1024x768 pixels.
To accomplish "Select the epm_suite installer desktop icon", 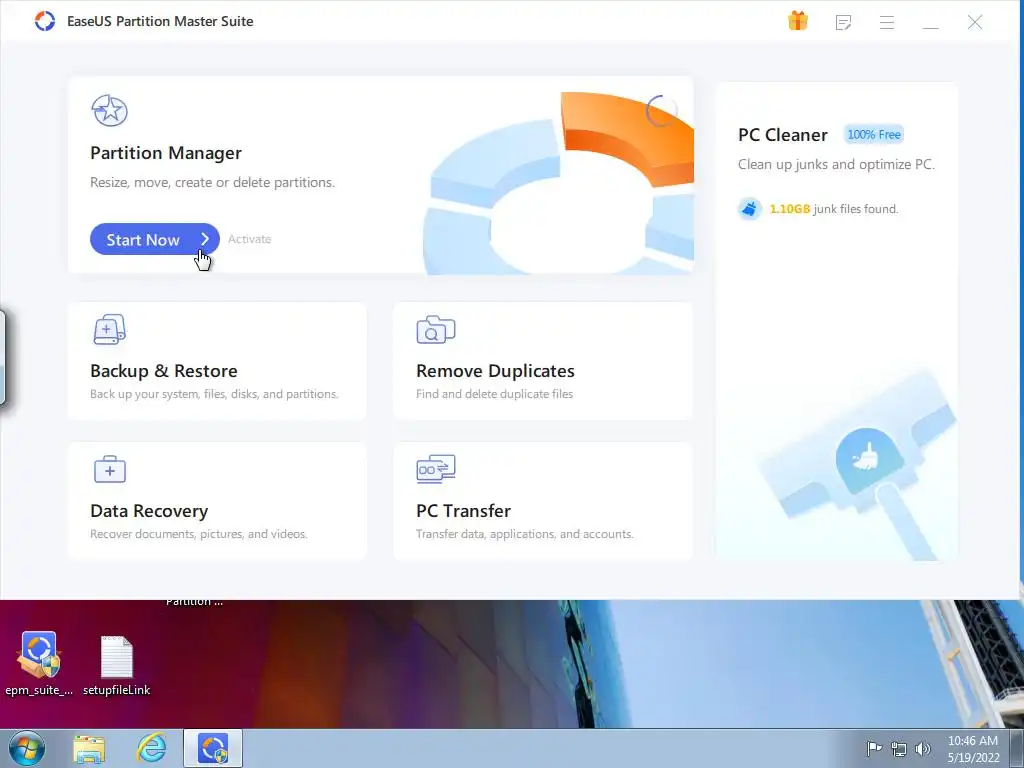I will click(39, 663).
